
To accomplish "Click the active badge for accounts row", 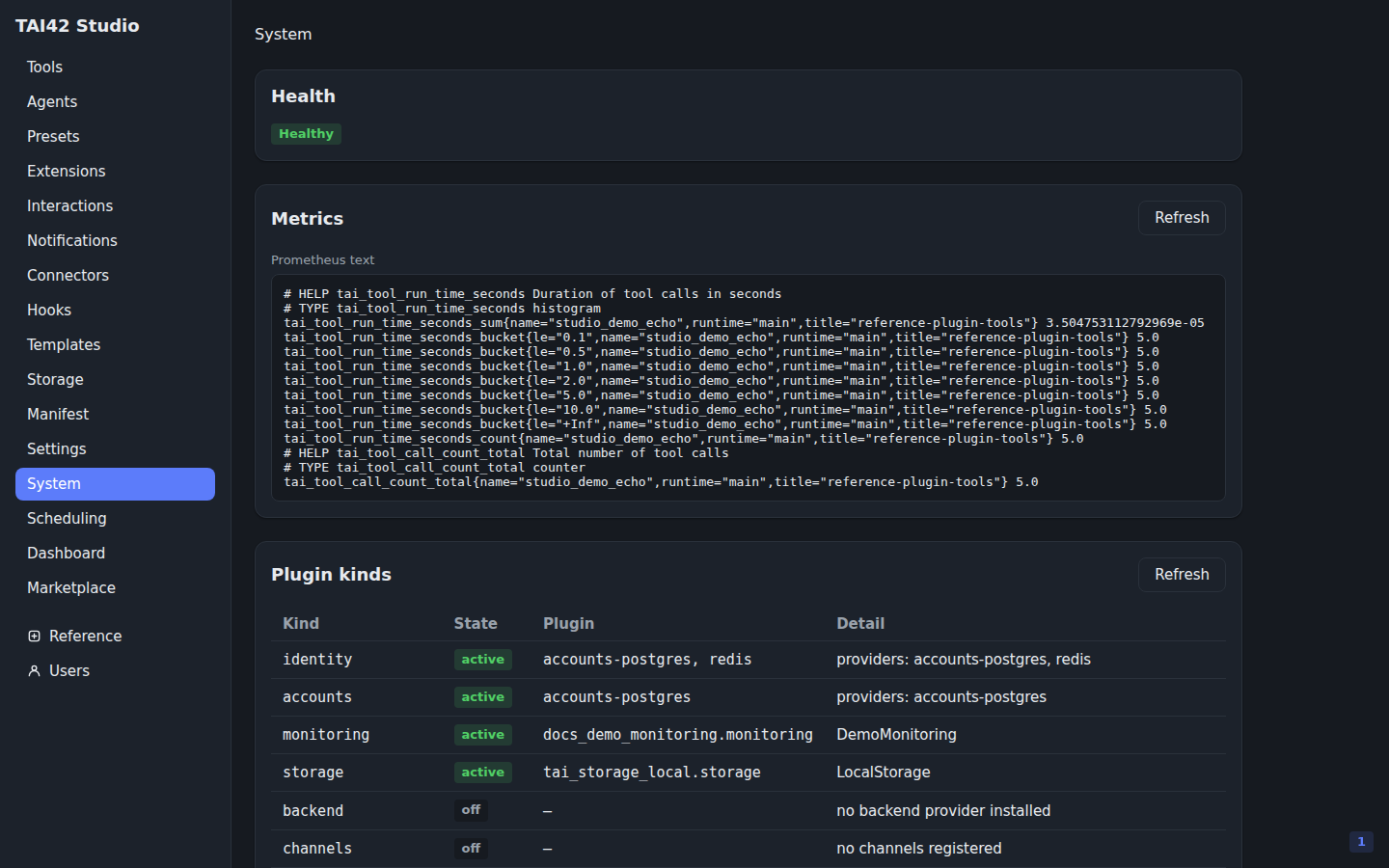I will click(x=482, y=697).
